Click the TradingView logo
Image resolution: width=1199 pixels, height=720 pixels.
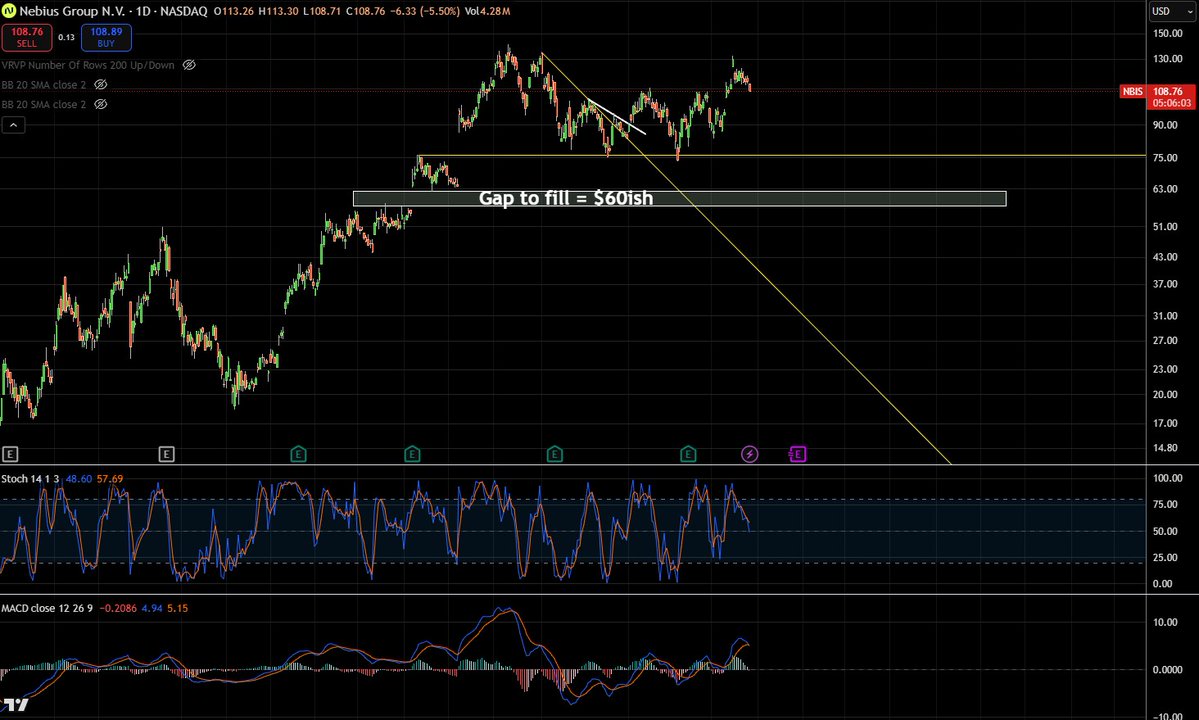point(16,704)
